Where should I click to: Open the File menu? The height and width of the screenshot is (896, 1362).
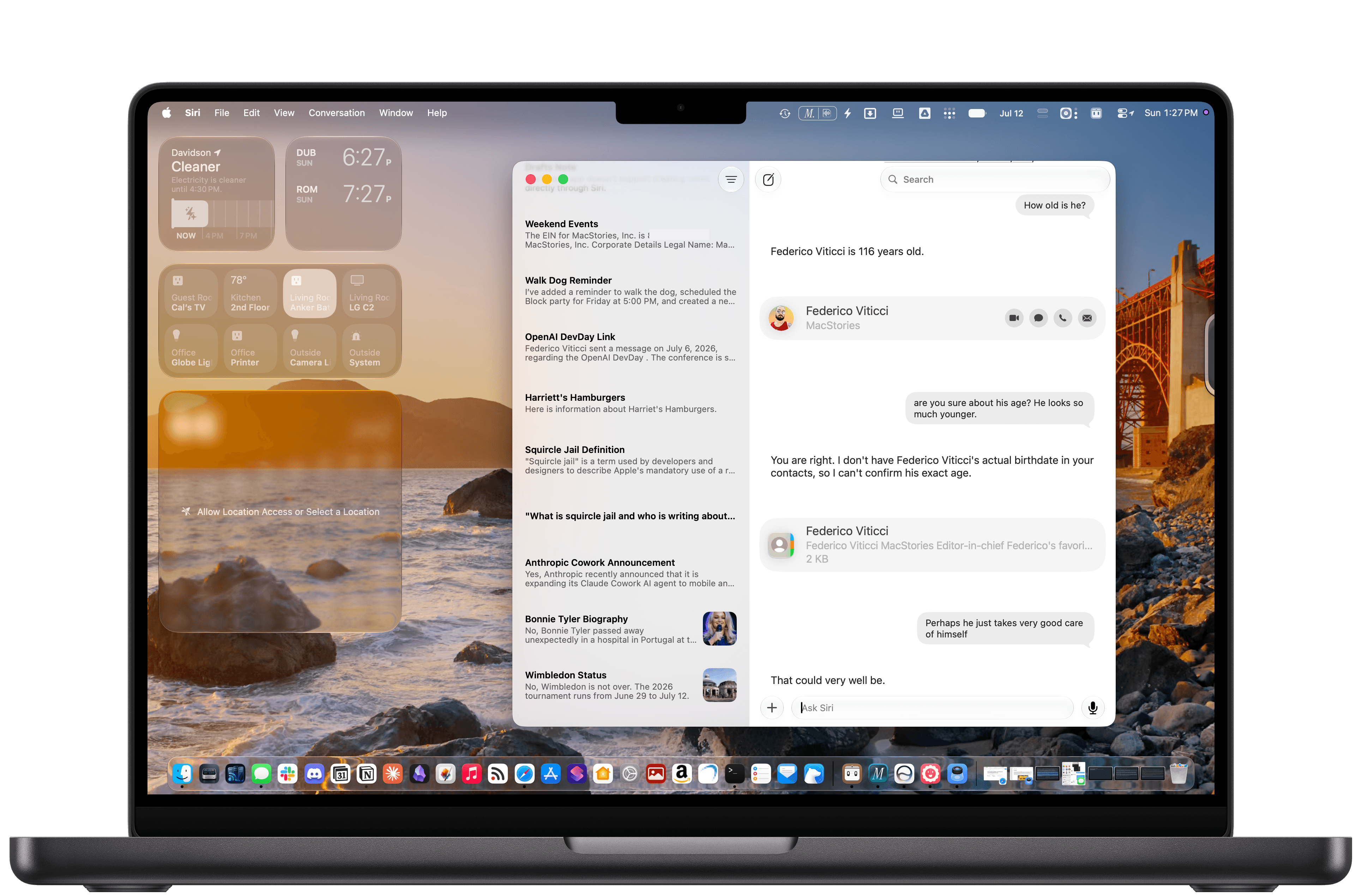point(222,113)
